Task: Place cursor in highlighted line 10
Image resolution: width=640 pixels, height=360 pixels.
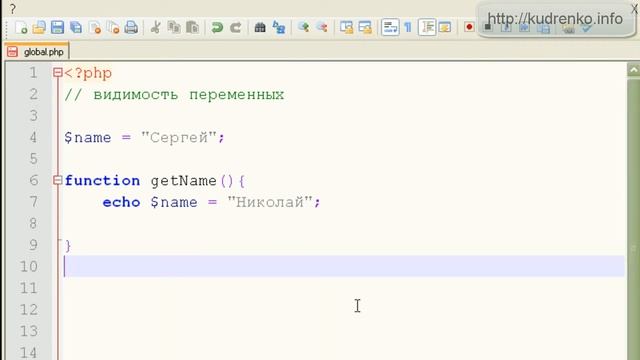Action: (344, 266)
